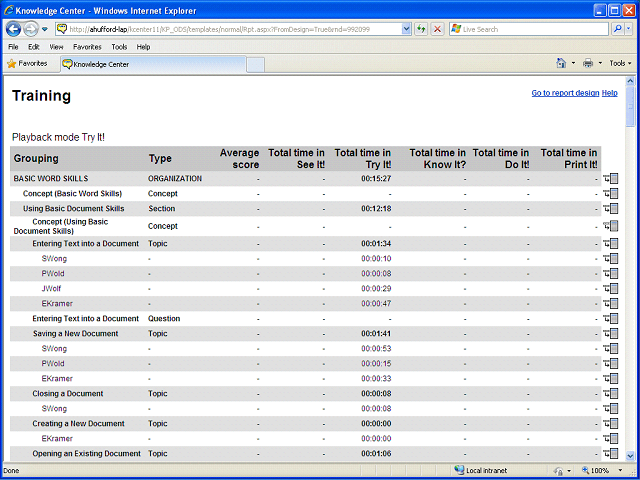Open the Favorites menu
640x480 pixels.
[87, 47]
